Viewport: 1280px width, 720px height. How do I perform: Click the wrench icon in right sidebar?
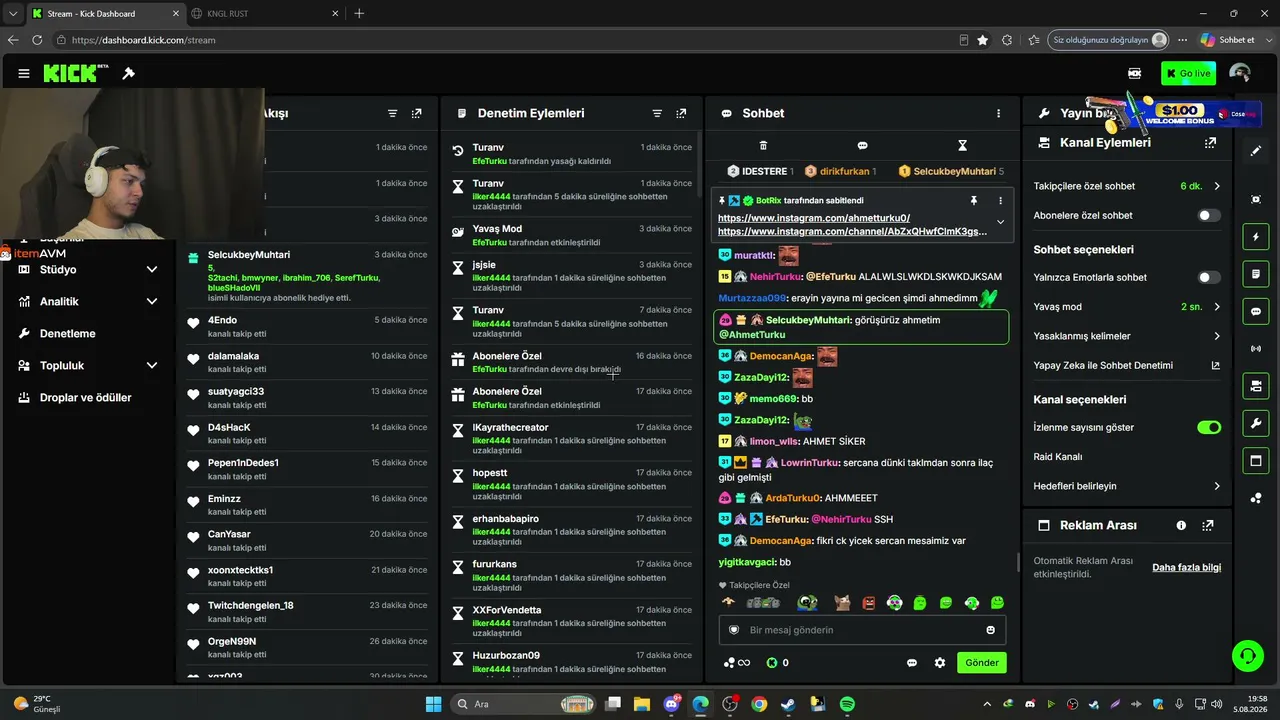click(1256, 424)
